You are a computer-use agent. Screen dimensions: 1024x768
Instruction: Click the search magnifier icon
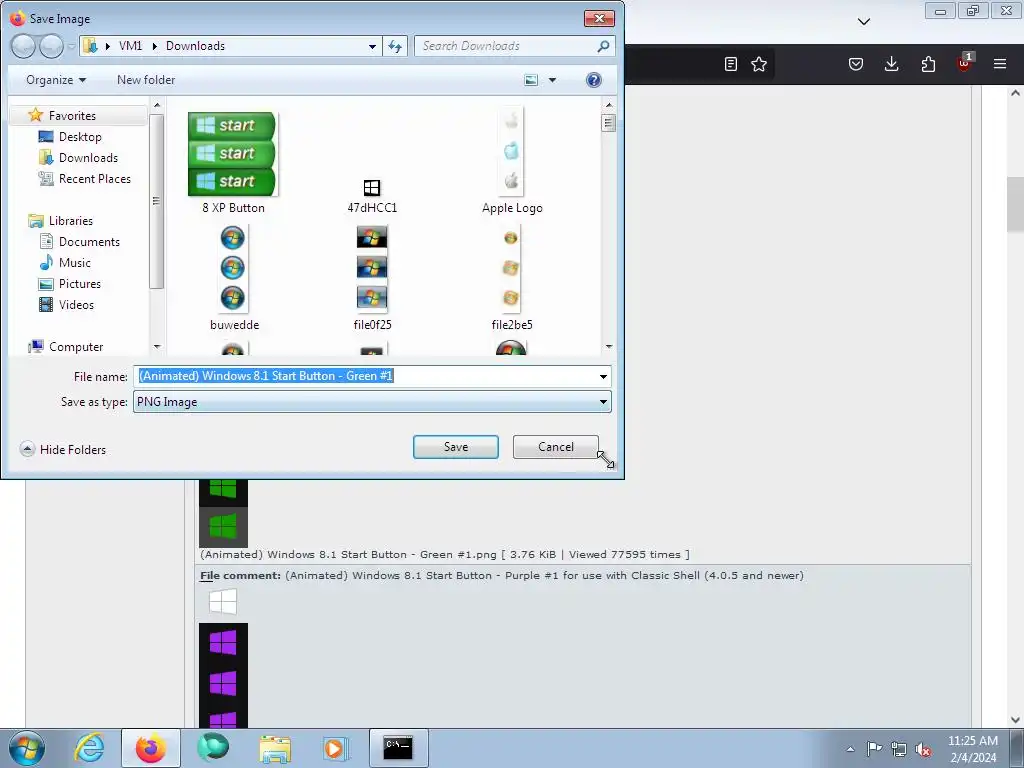point(603,46)
